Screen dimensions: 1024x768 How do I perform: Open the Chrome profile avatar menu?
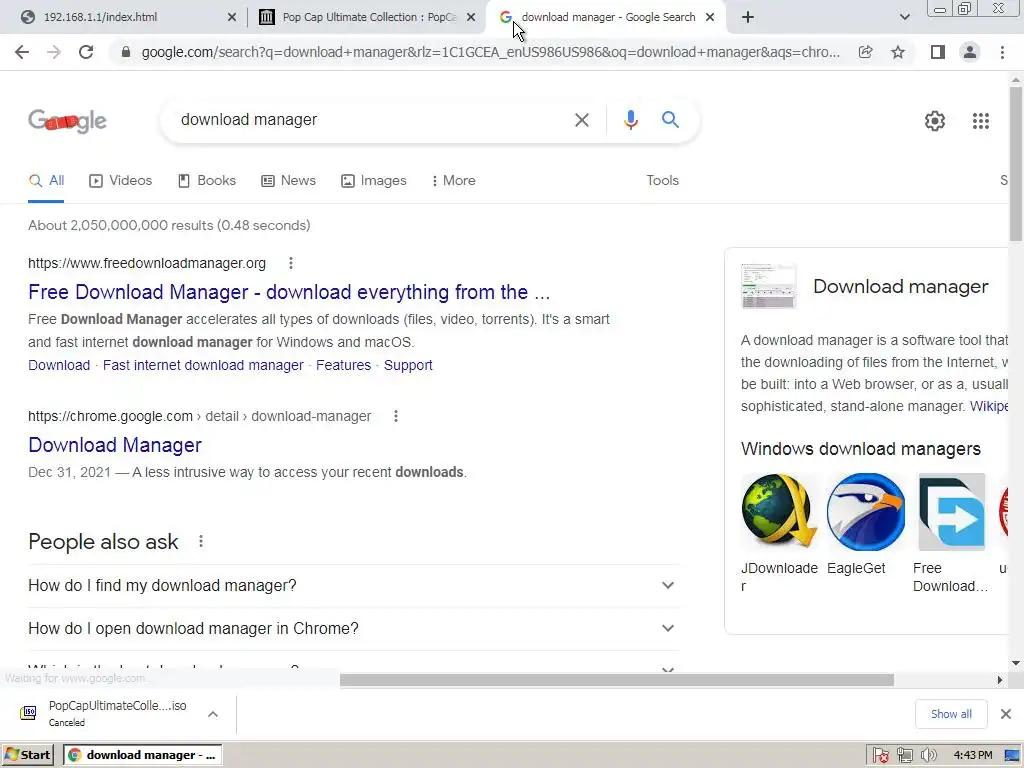[970, 52]
